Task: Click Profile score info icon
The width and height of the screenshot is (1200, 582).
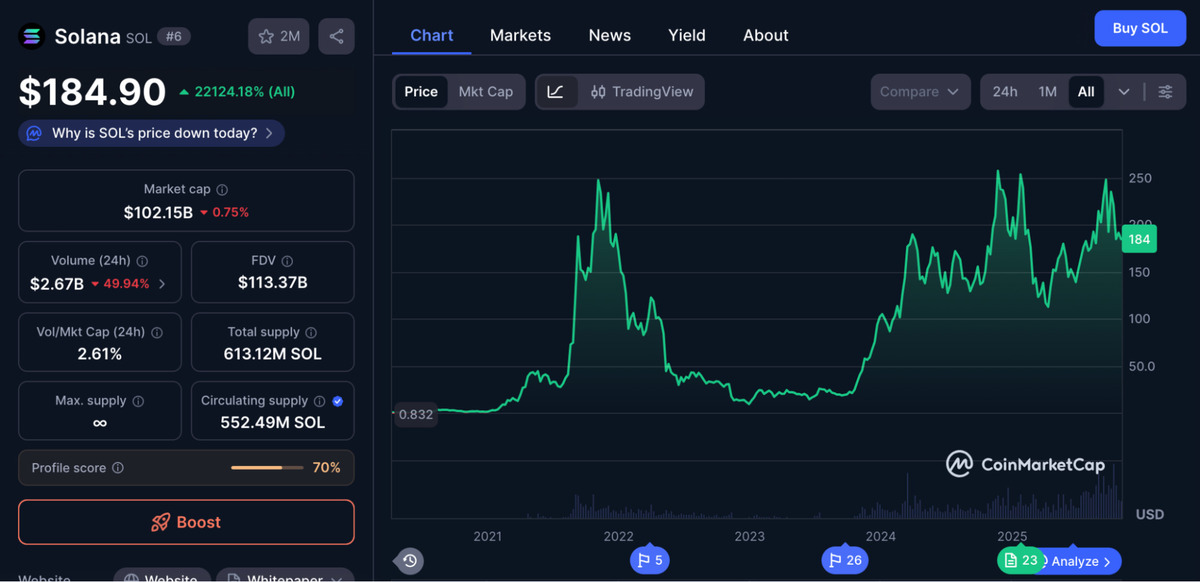Action: (118, 468)
